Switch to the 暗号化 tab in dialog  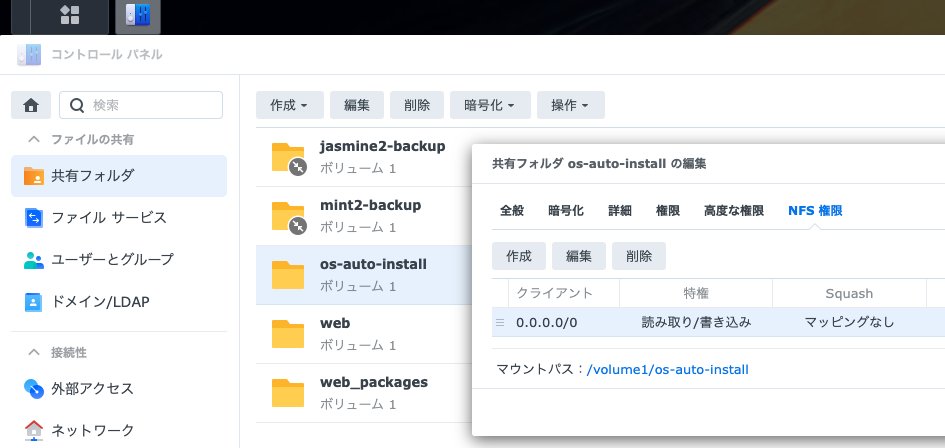tap(566, 211)
